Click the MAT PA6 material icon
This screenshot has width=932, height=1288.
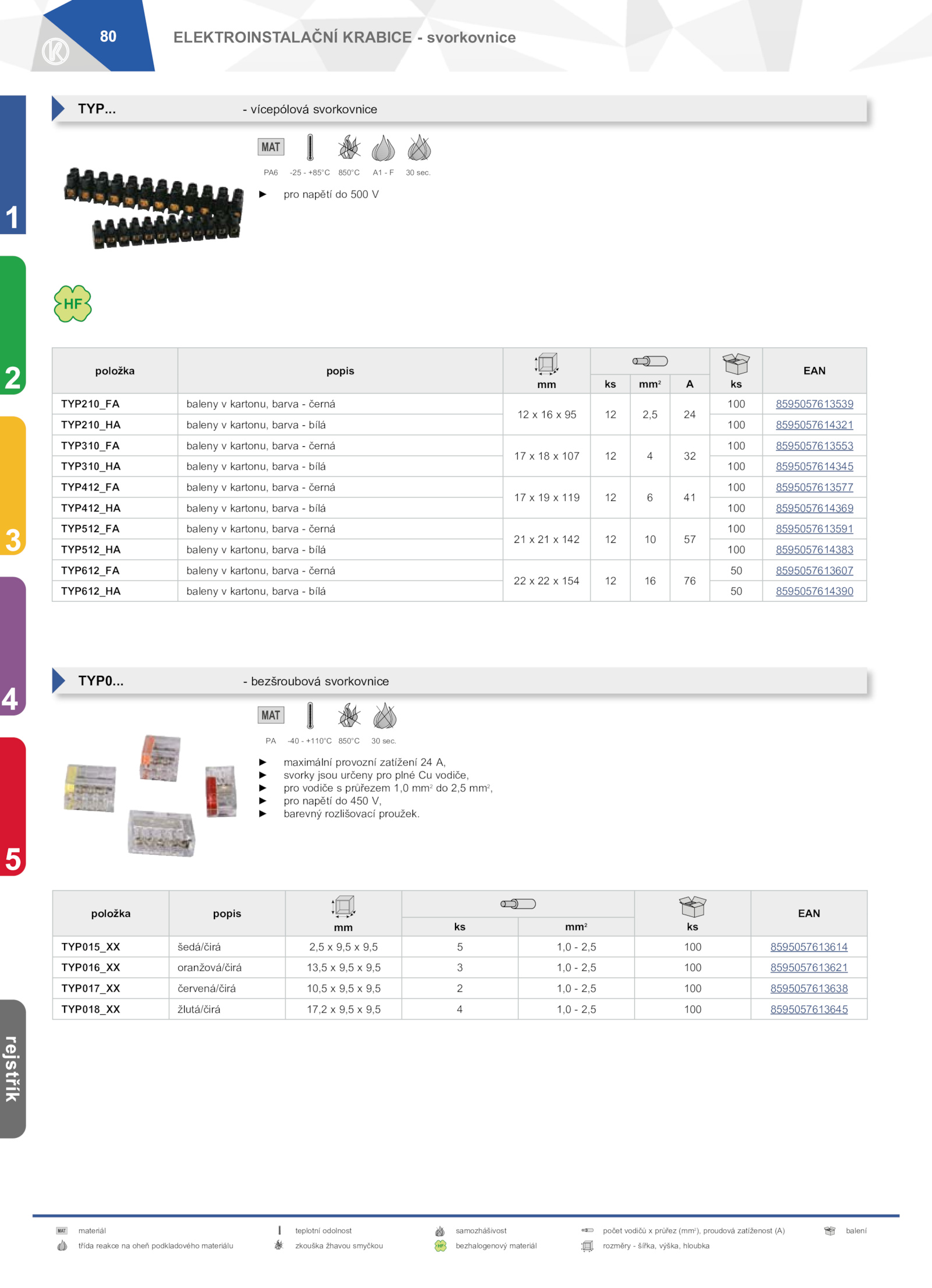[271, 147]
